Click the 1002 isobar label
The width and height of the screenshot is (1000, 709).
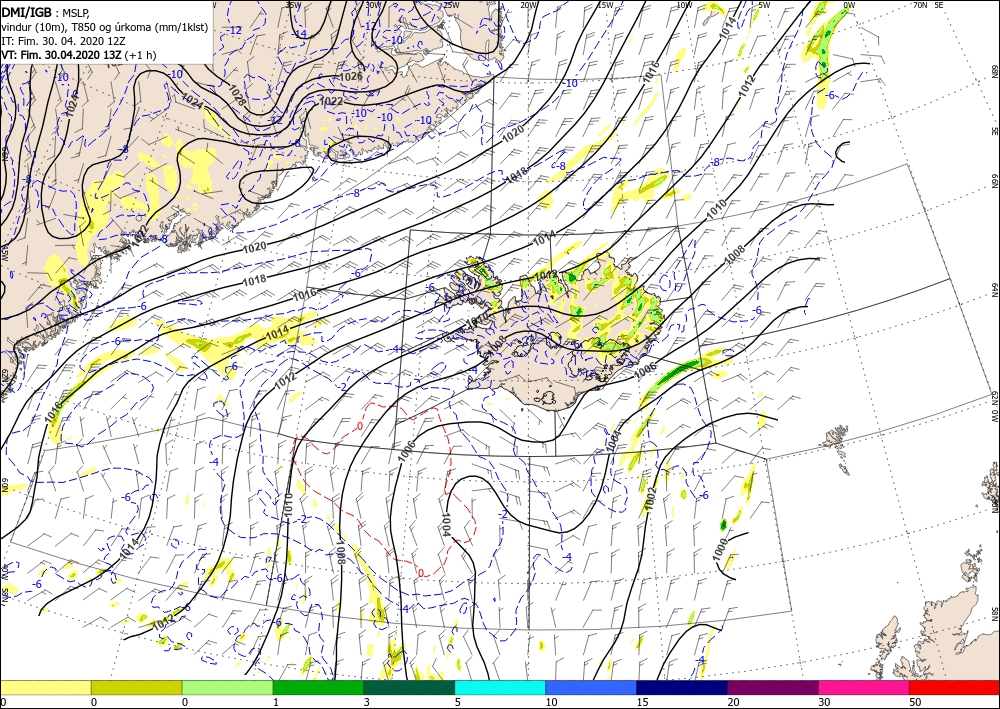pyautogui.click(x=649, y=499)
